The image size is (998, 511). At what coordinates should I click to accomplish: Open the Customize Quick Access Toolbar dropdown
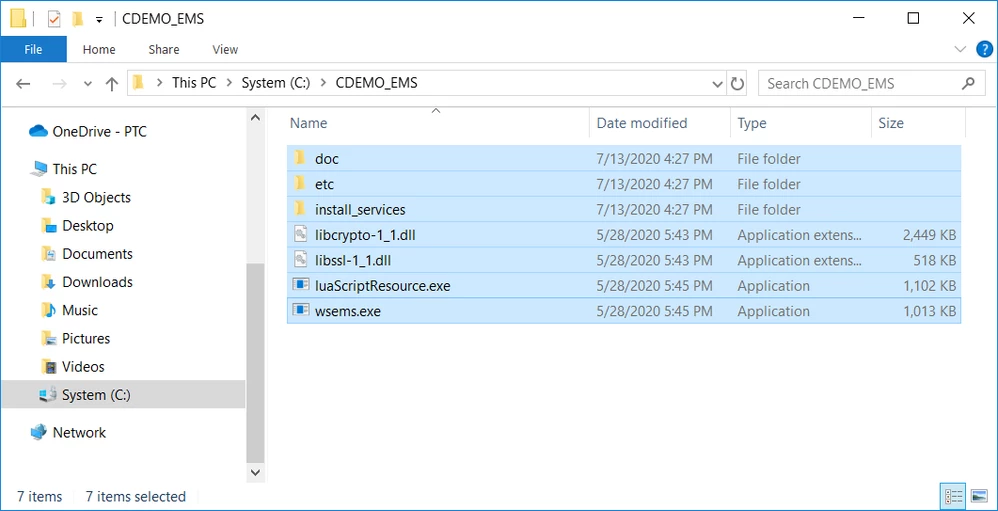pos(99,20)
